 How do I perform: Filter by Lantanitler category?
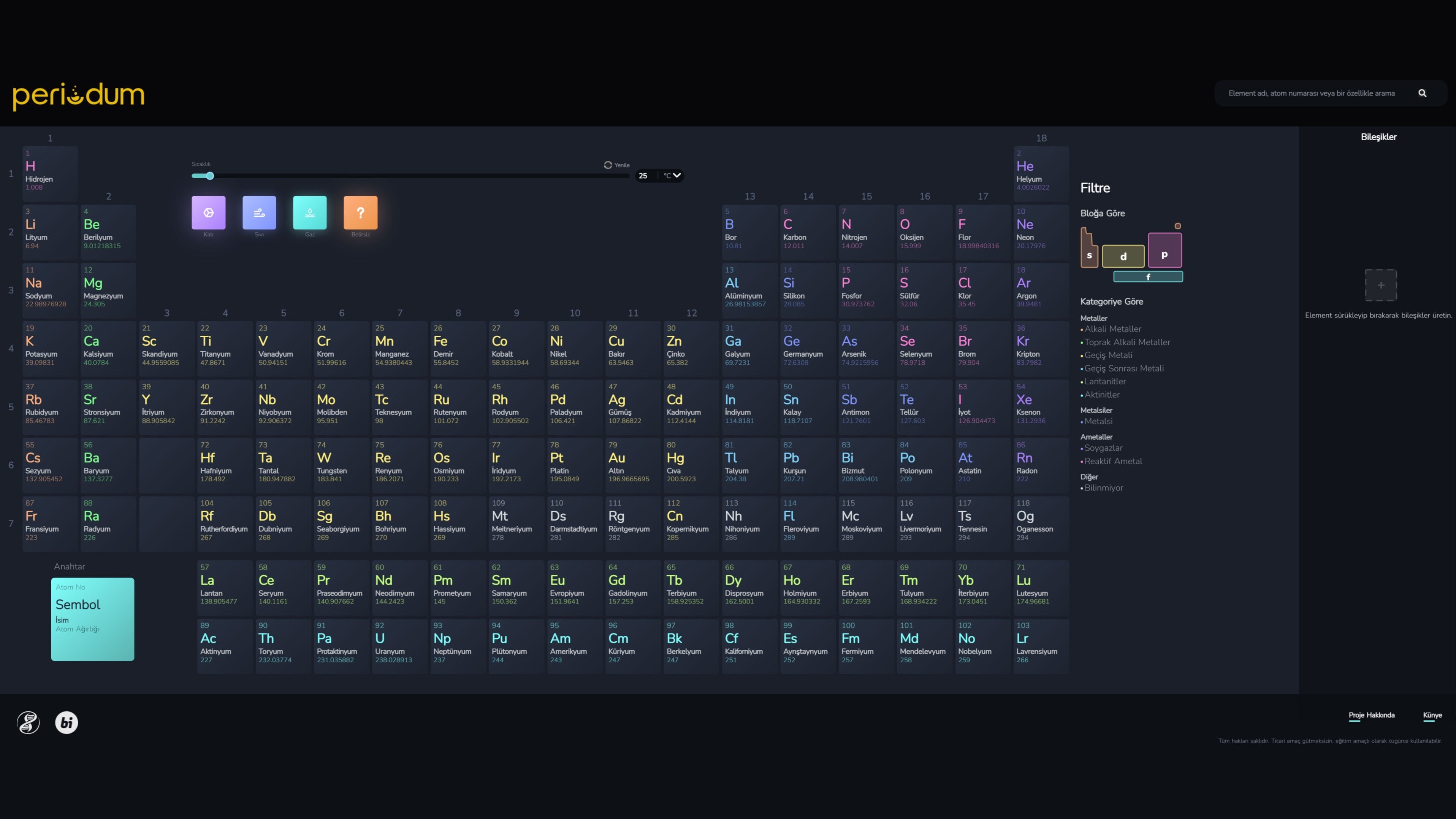pos(1104,381)
